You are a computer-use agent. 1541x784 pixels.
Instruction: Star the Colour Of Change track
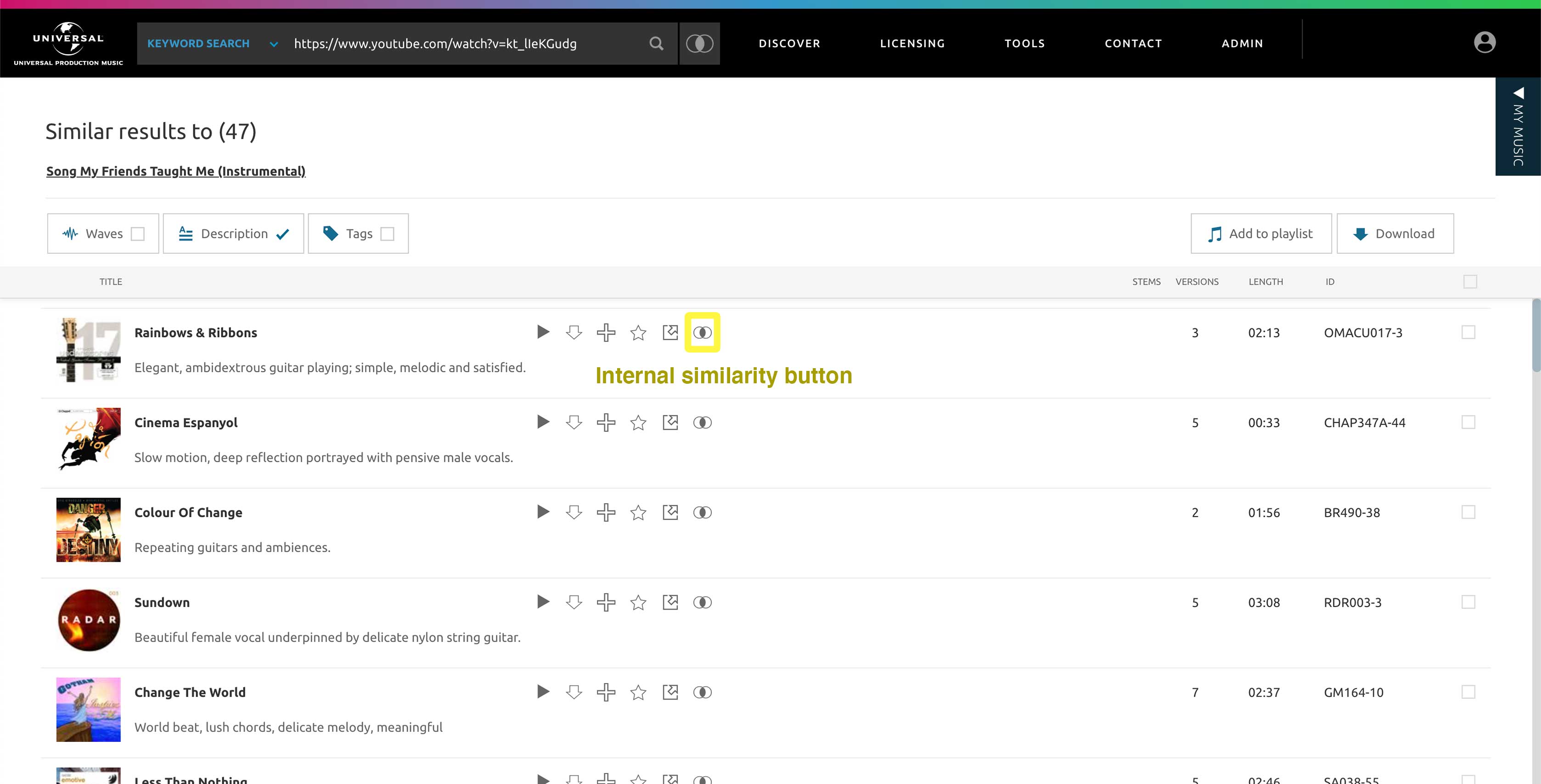(638, 512)
